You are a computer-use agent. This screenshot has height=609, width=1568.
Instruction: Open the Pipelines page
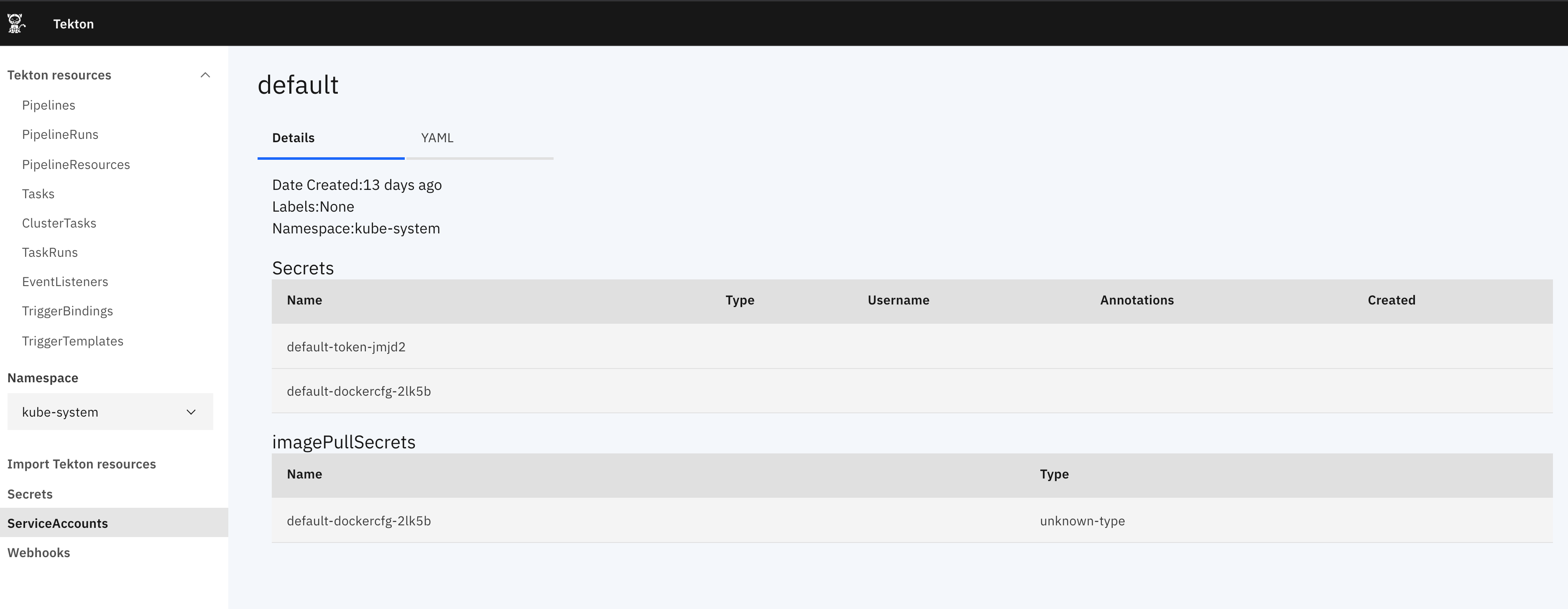[x=48, y=105]
